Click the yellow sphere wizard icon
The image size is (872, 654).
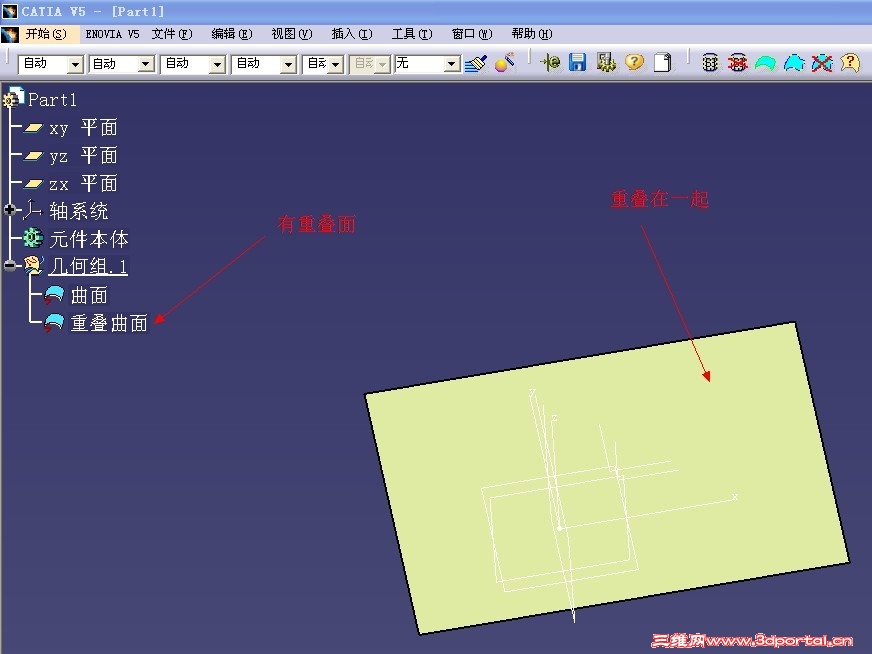(x=505, y=63)
